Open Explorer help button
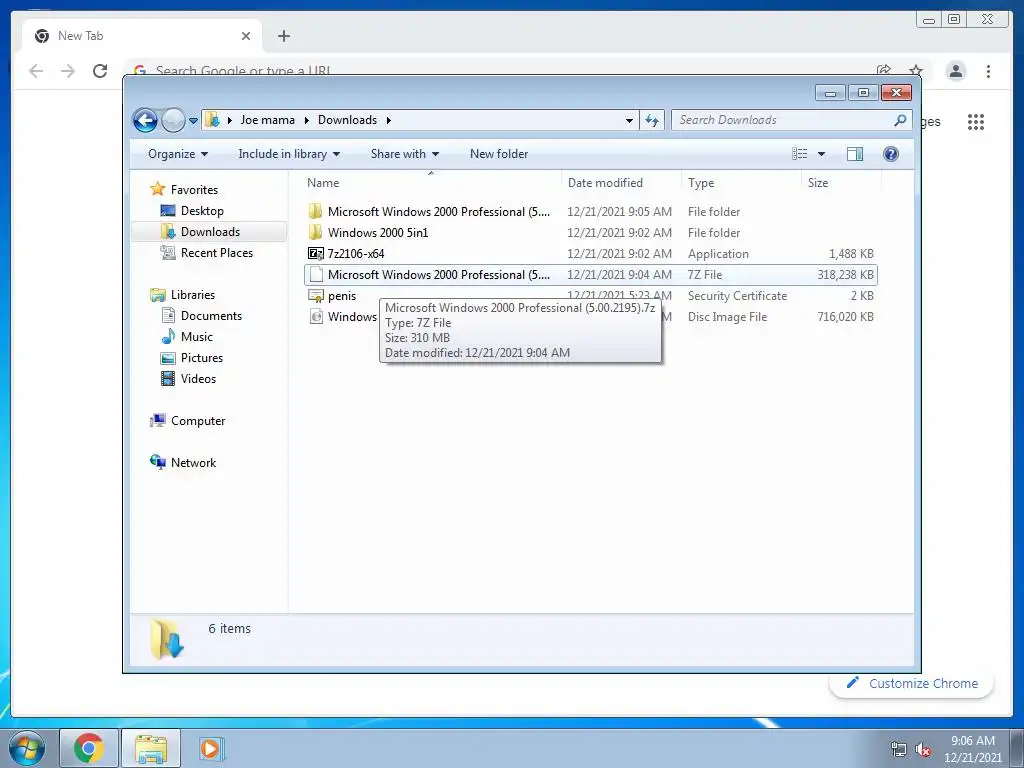 pos(891,154)
